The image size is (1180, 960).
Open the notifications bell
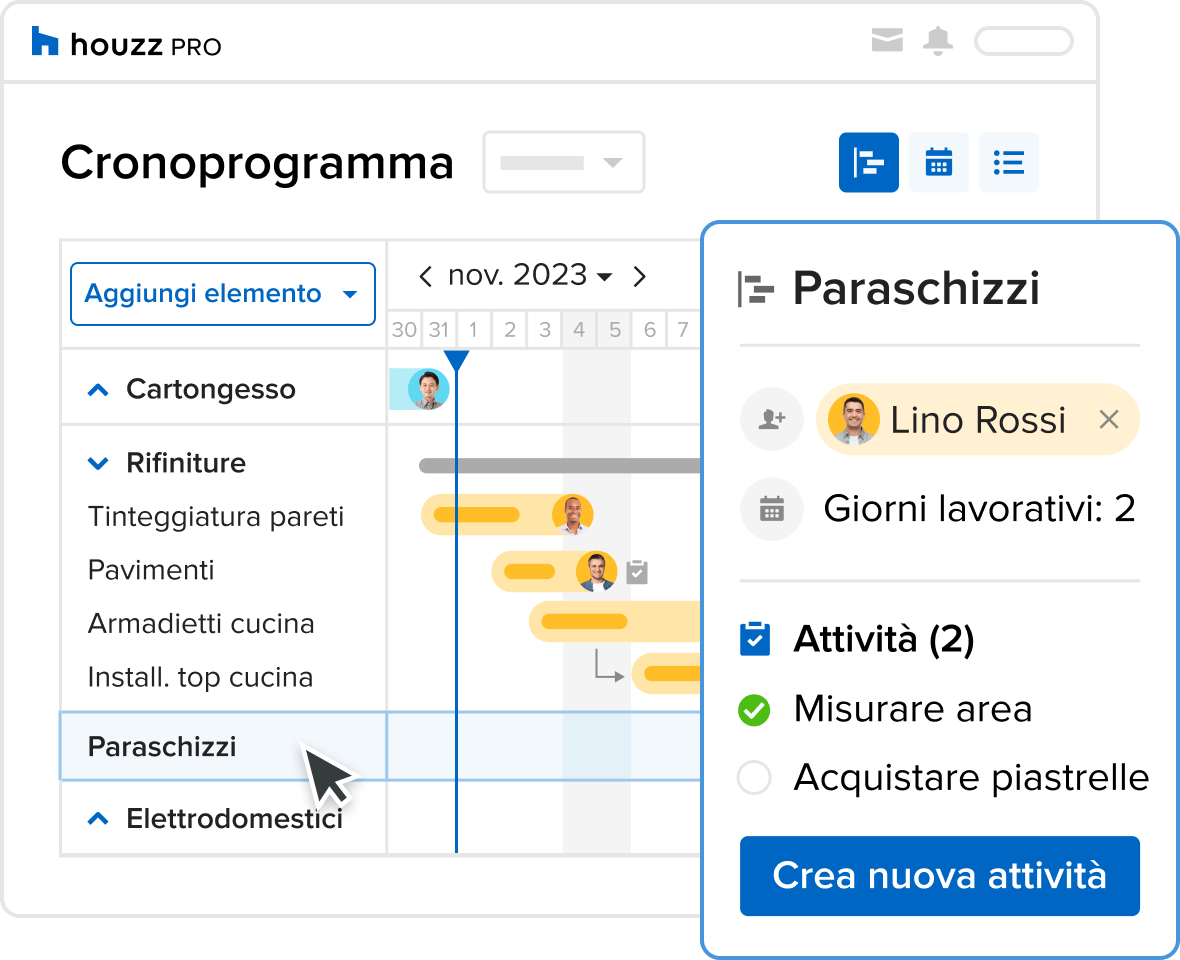click(x=938, y=41)
